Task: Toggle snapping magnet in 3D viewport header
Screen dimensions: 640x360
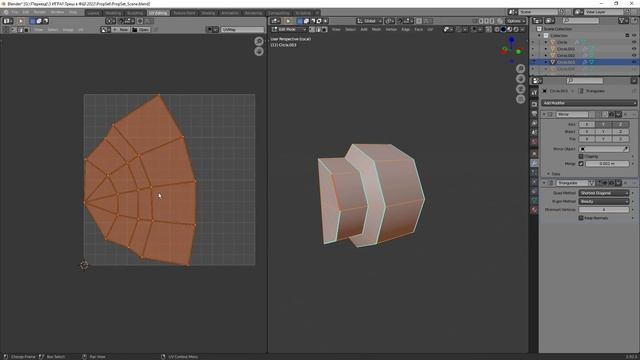Action: tap(400, 21)
